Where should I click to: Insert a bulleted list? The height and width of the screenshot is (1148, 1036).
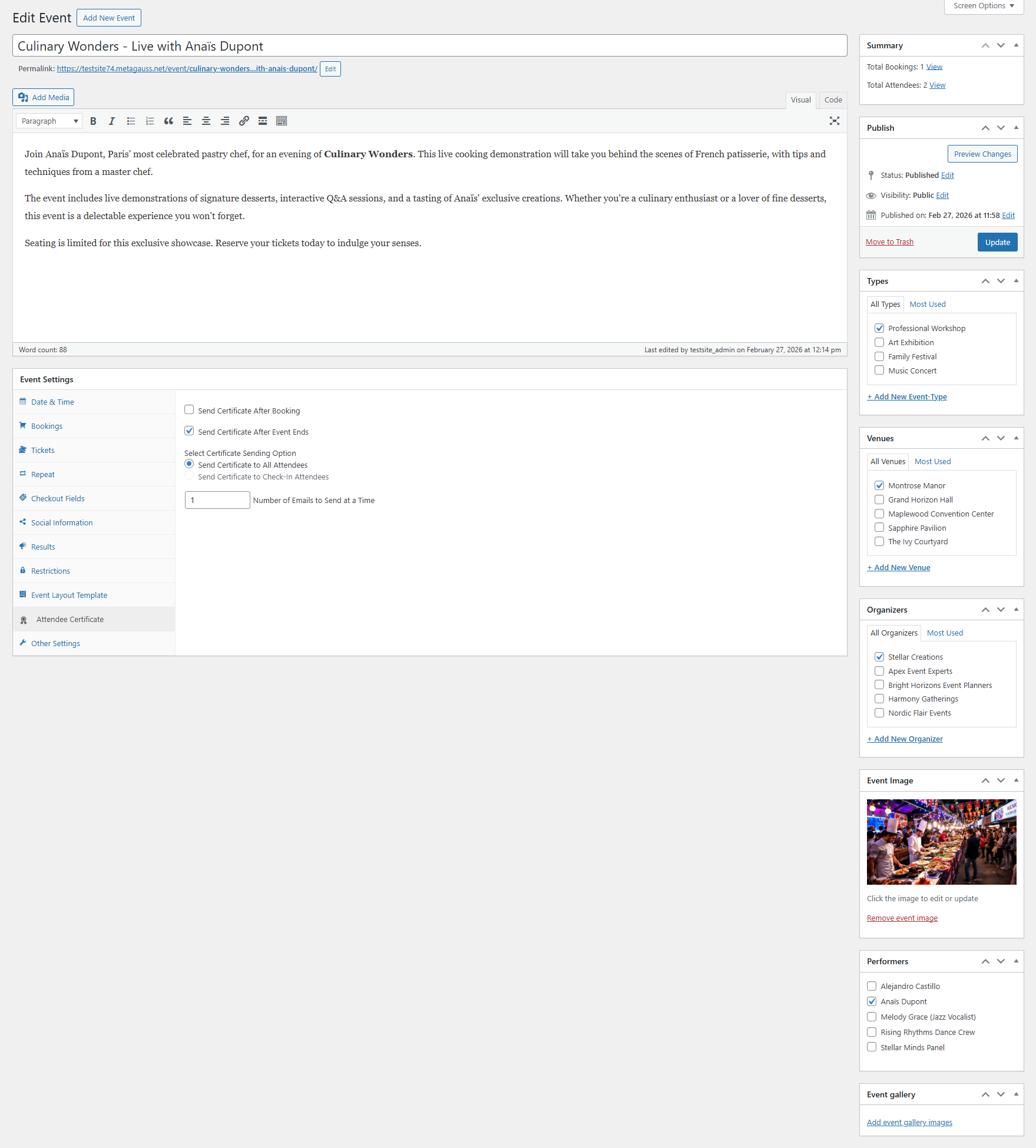131,121
